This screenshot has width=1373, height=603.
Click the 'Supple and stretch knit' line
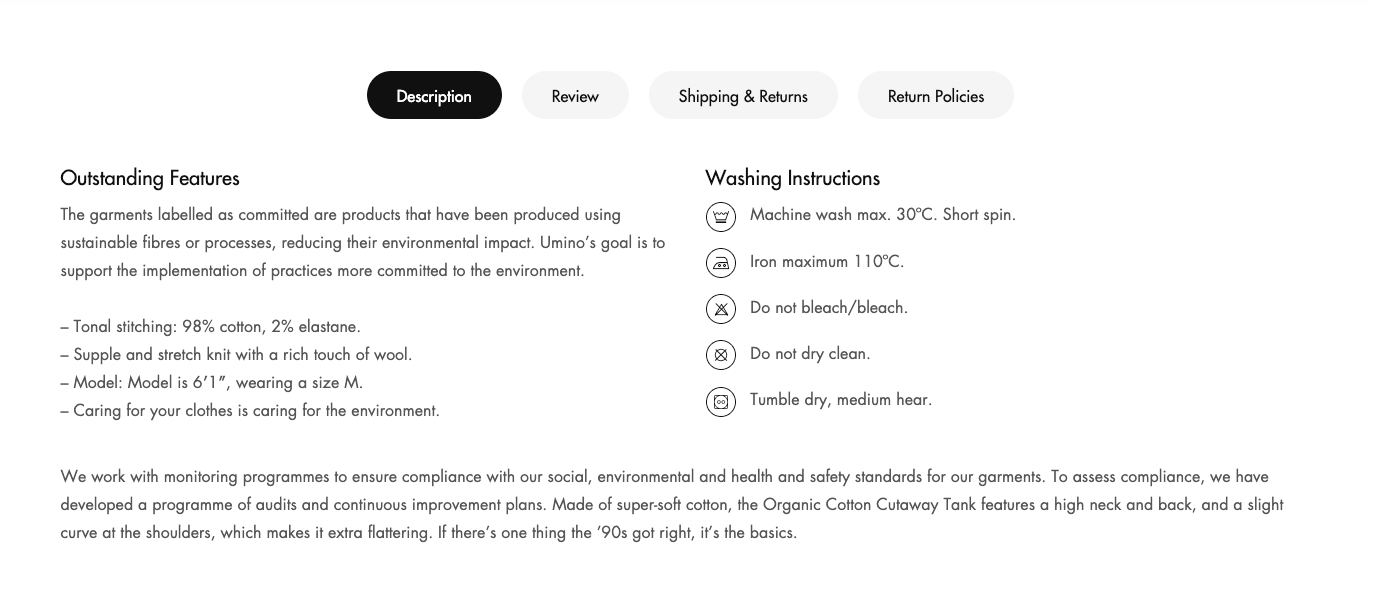tap(236, 355)
